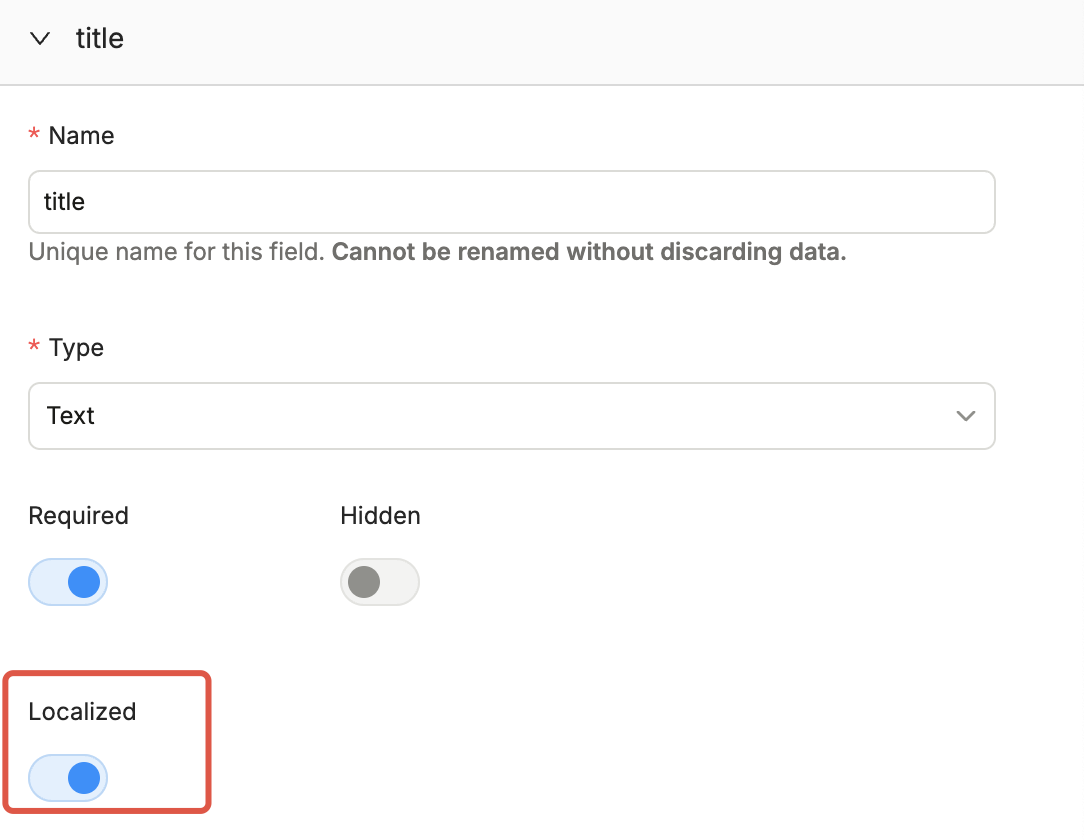Turn off the Localized toggle
This screenshot has width=1084, height=840.
point(68,778)
